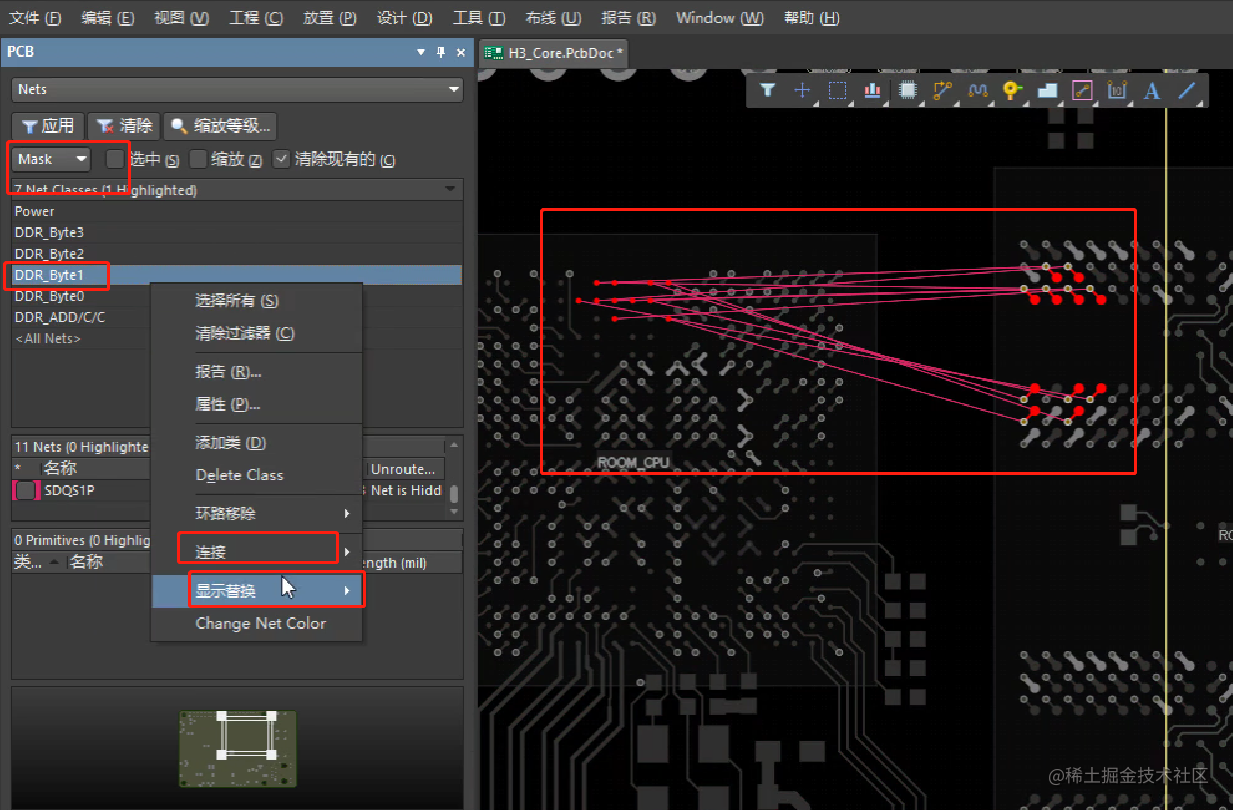This screenshot has height=810, width=1233.
Task: Uncheck 清除现有的 option
Action: [281, 158]
